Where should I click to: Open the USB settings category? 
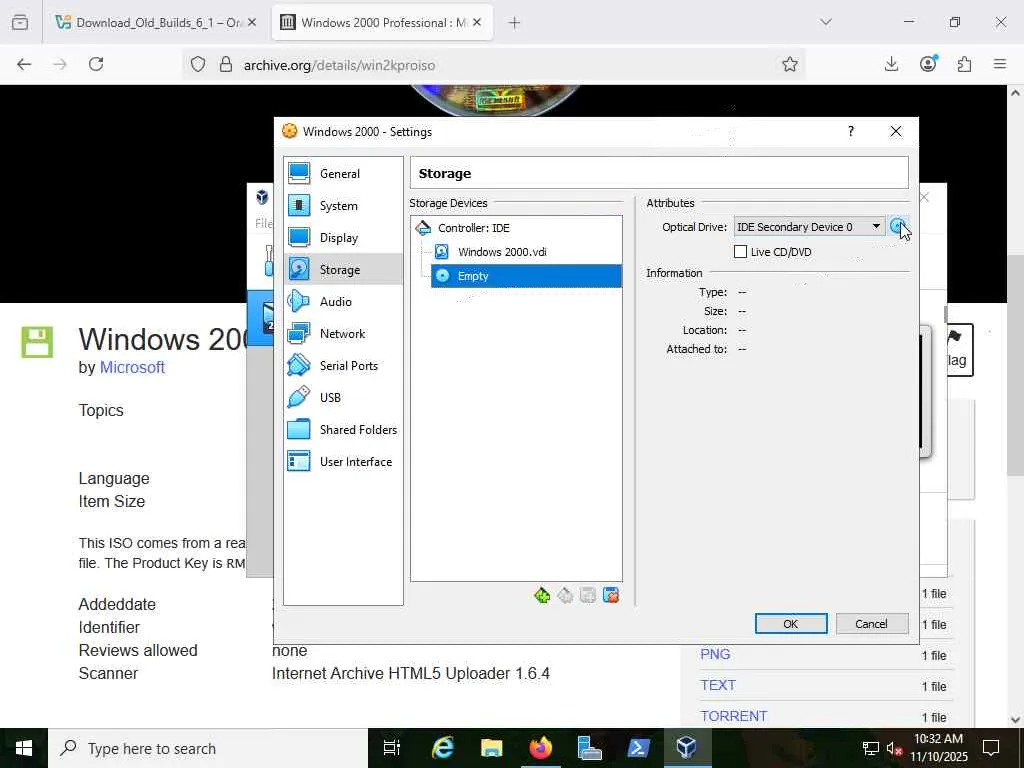pyautogui.click(x=343, y=398)
